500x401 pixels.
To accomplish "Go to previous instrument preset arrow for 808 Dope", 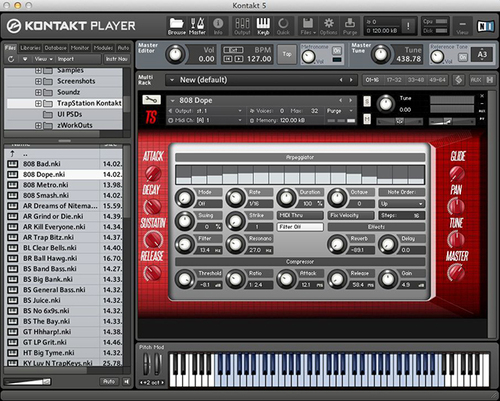I will click(340, 100).
